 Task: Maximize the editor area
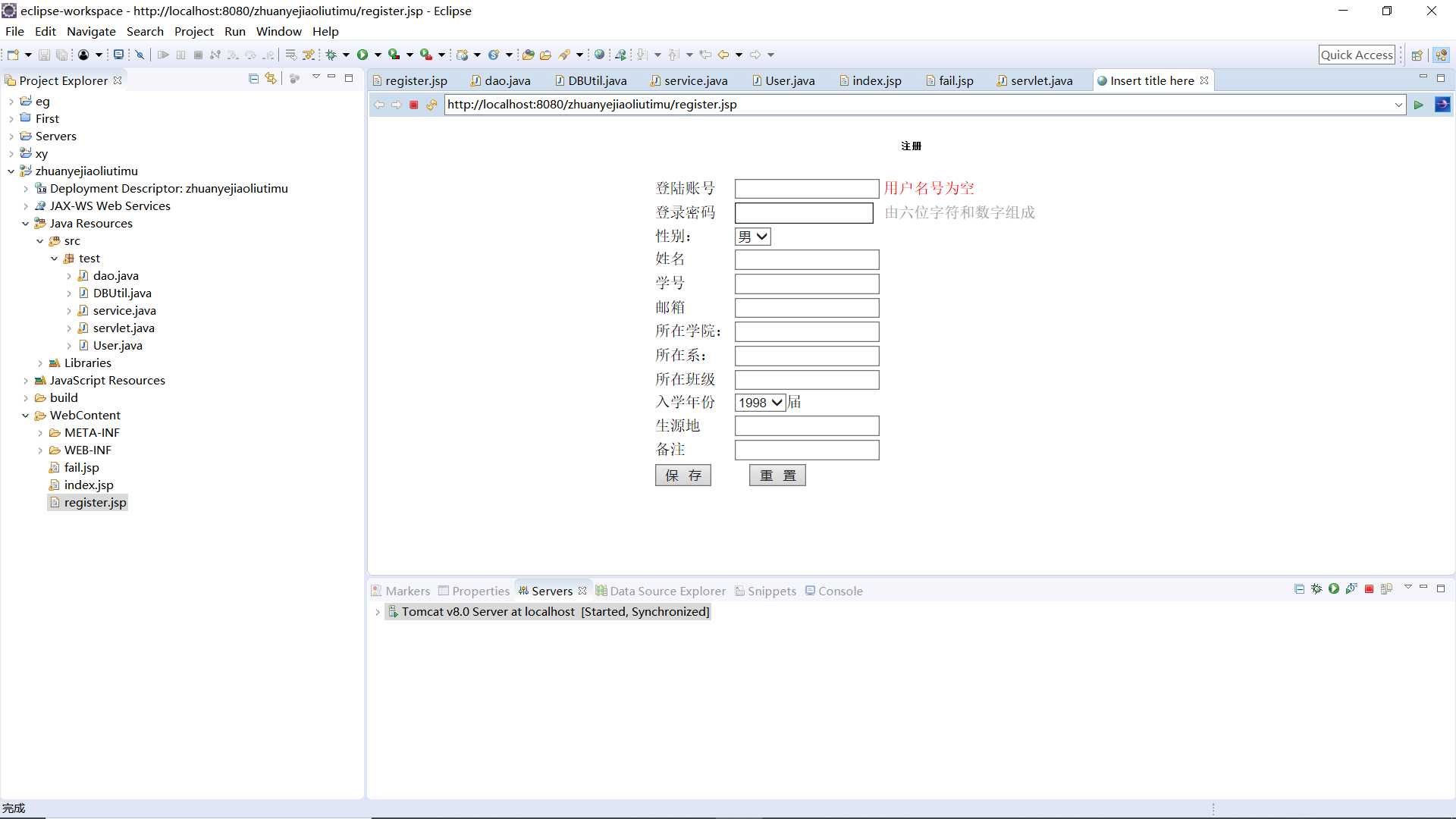pos(1441,78)
